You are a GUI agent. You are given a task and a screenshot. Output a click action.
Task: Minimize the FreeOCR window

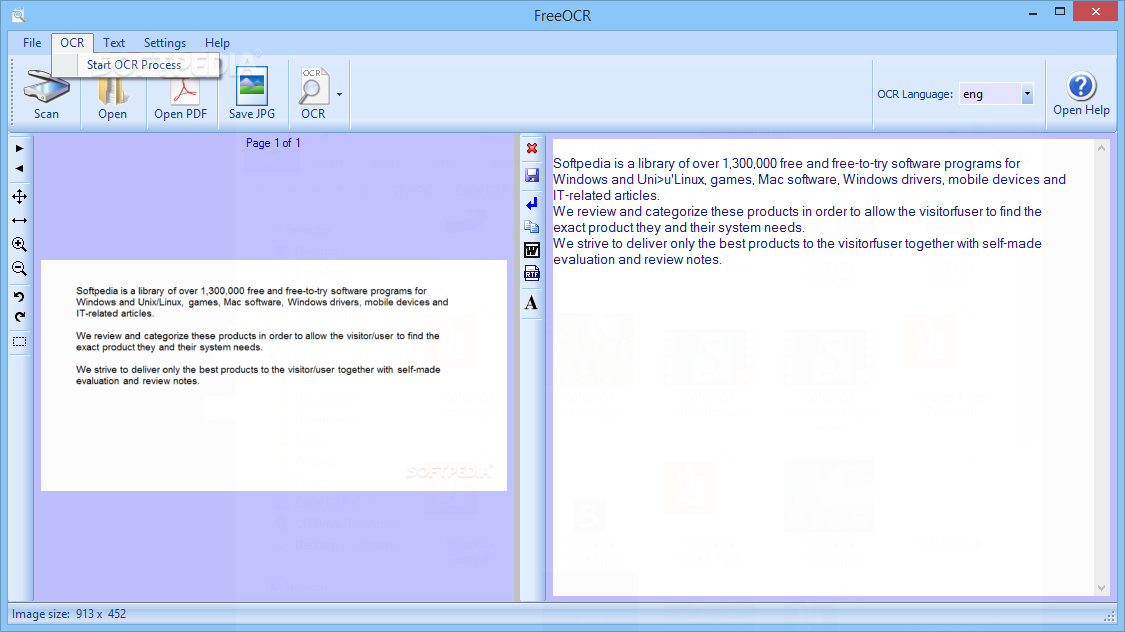coord(1033,13)
